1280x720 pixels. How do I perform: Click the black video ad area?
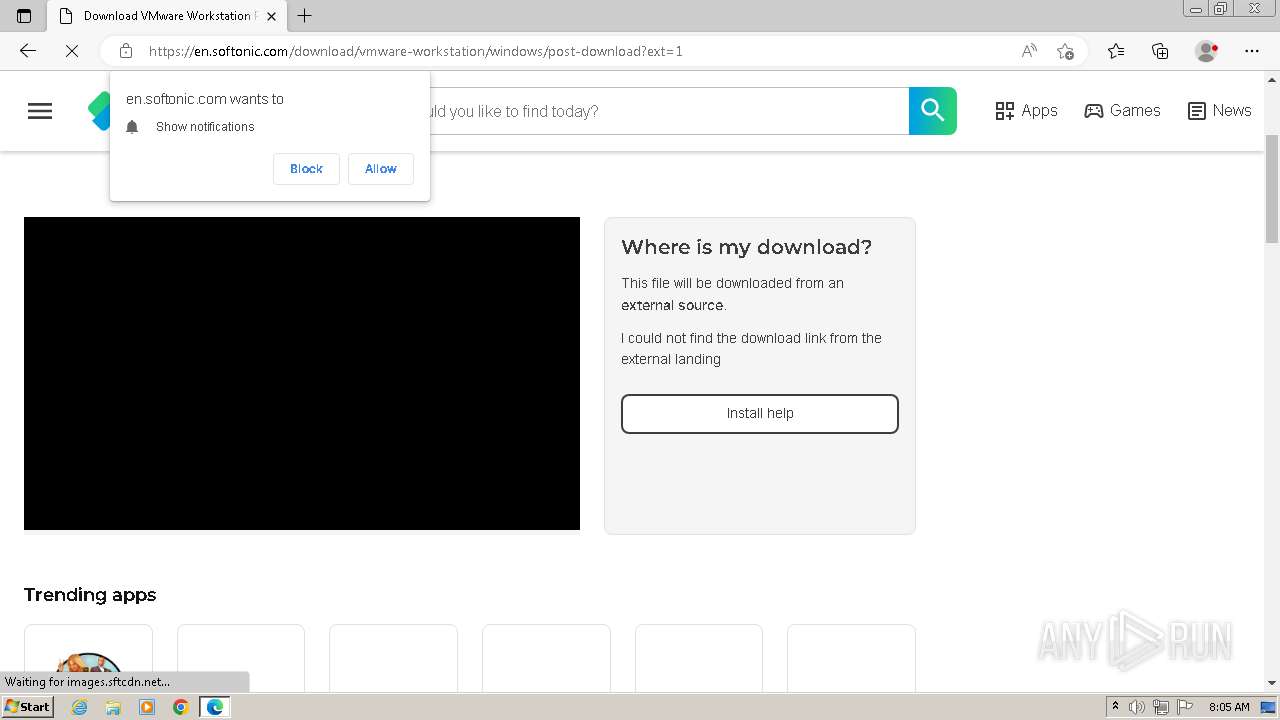(x=302, y=373)
